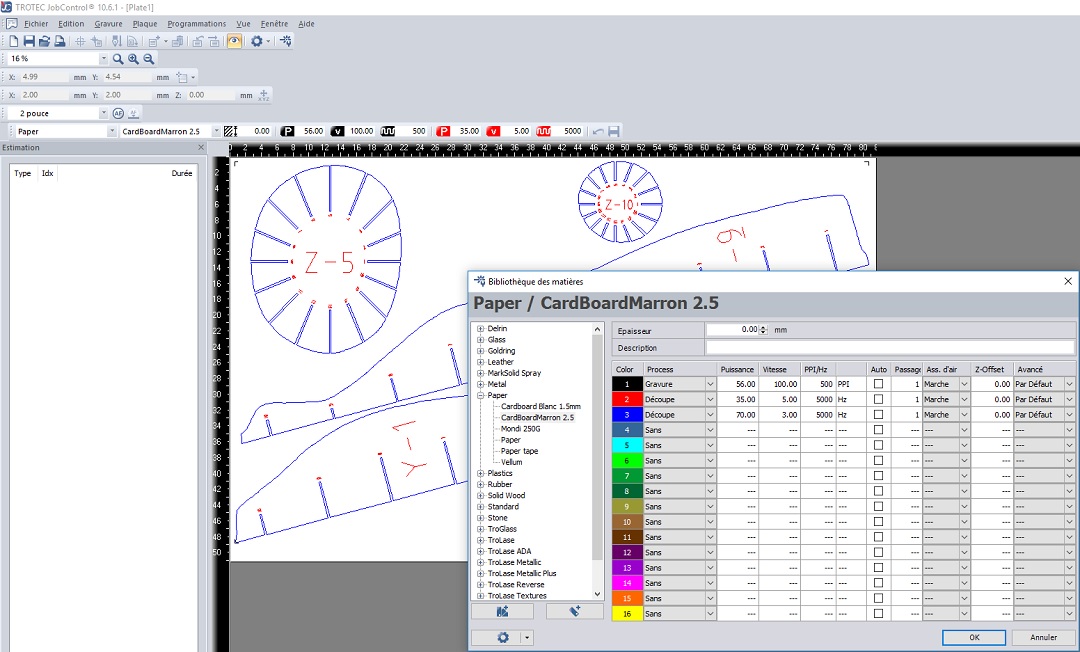The width and height of the screenshot is (1080, 652).
Task: Click the magnifier zoom-fit icon
Action: (x=118, y=59)
